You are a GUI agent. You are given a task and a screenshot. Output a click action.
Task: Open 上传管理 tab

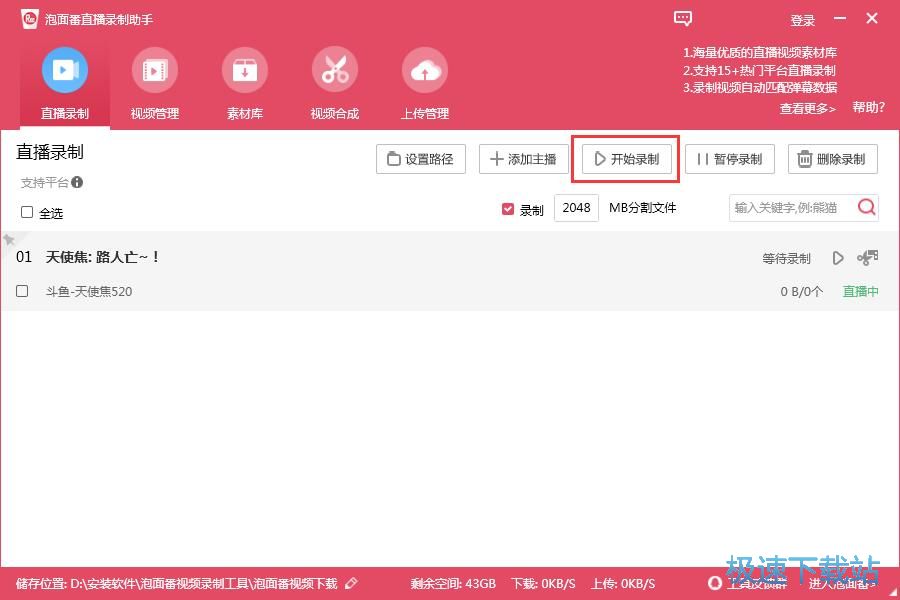pos(425,84)
